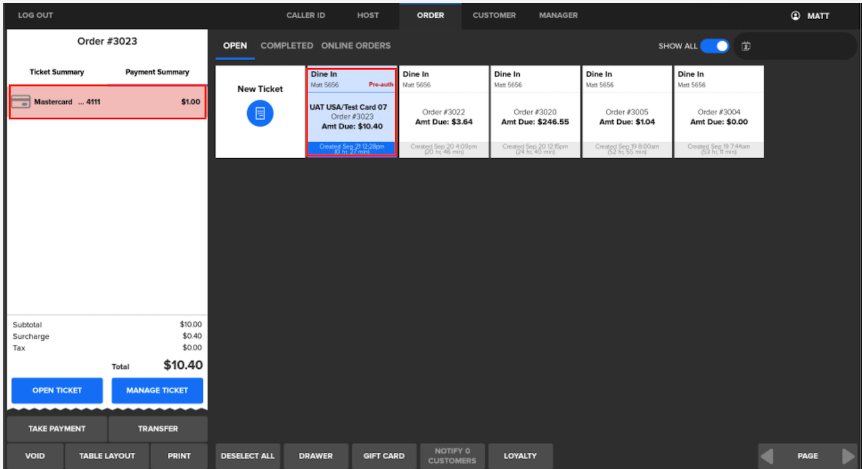The image size is (862, 469).
Task: Click the Mastercard credit card icon
Action: (x=20, y=101)
